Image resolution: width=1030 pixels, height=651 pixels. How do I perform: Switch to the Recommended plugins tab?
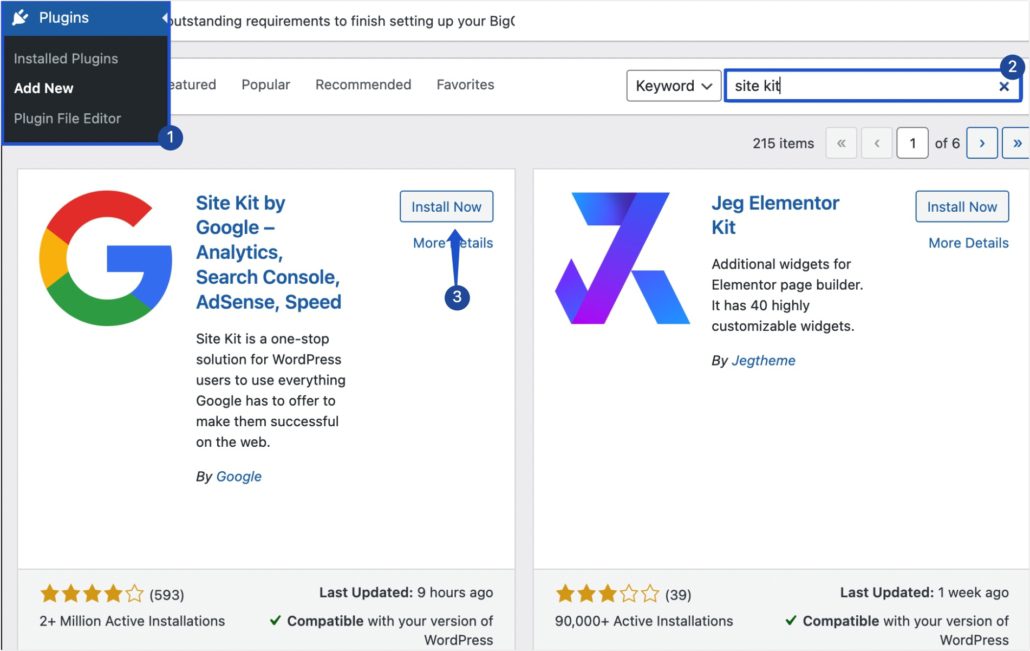(363, 85)
